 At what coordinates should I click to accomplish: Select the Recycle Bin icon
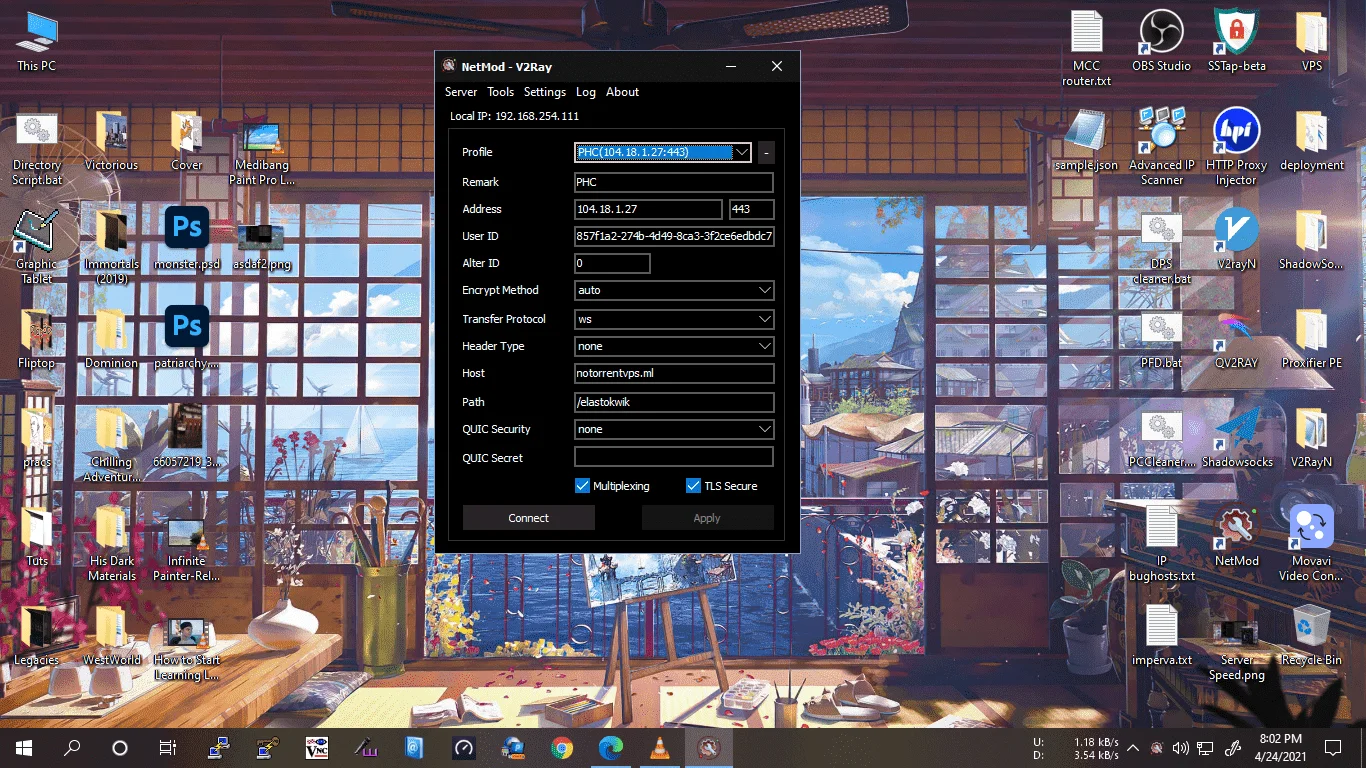click(1312, 636)
